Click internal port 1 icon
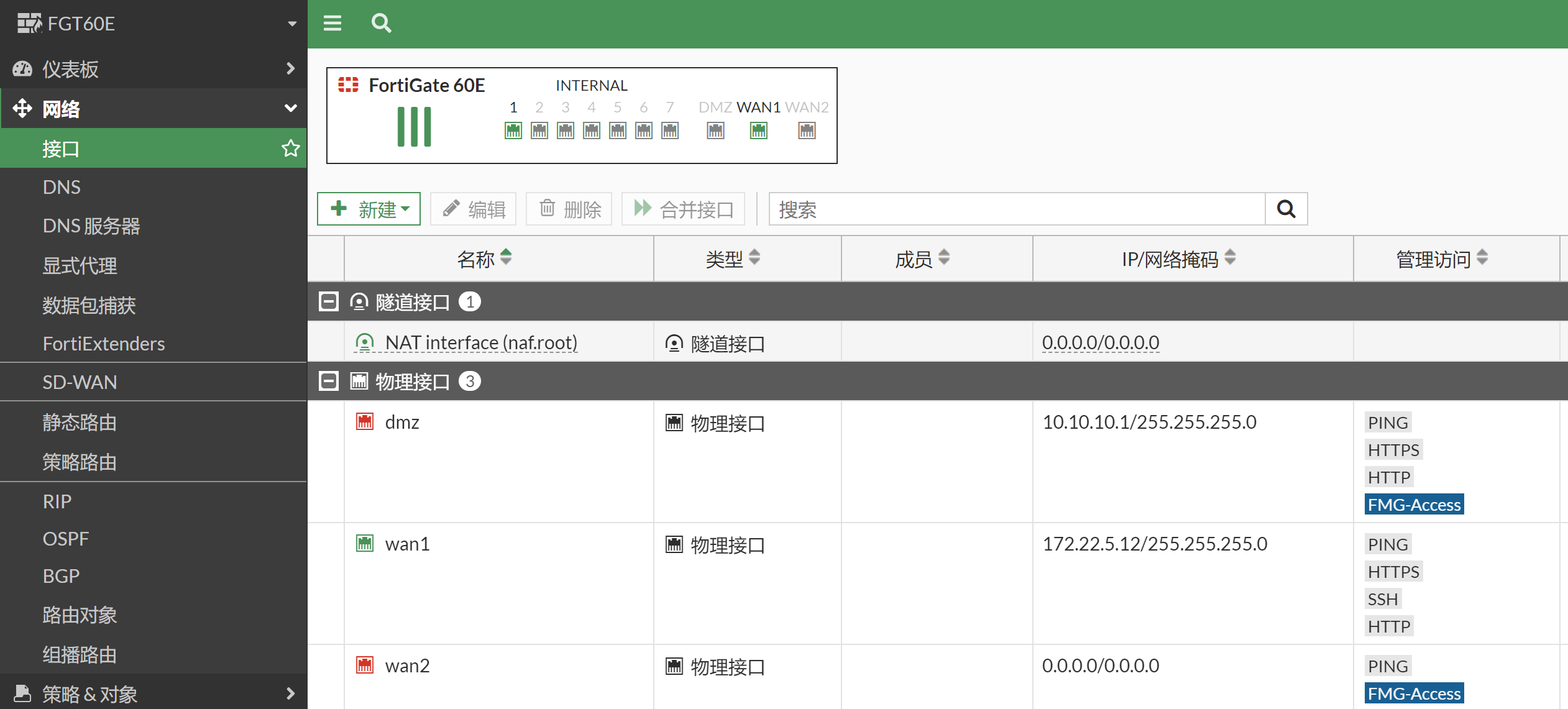Image resolution: width=1568 pixels, height=709 pixels. [x=513, y=130]
